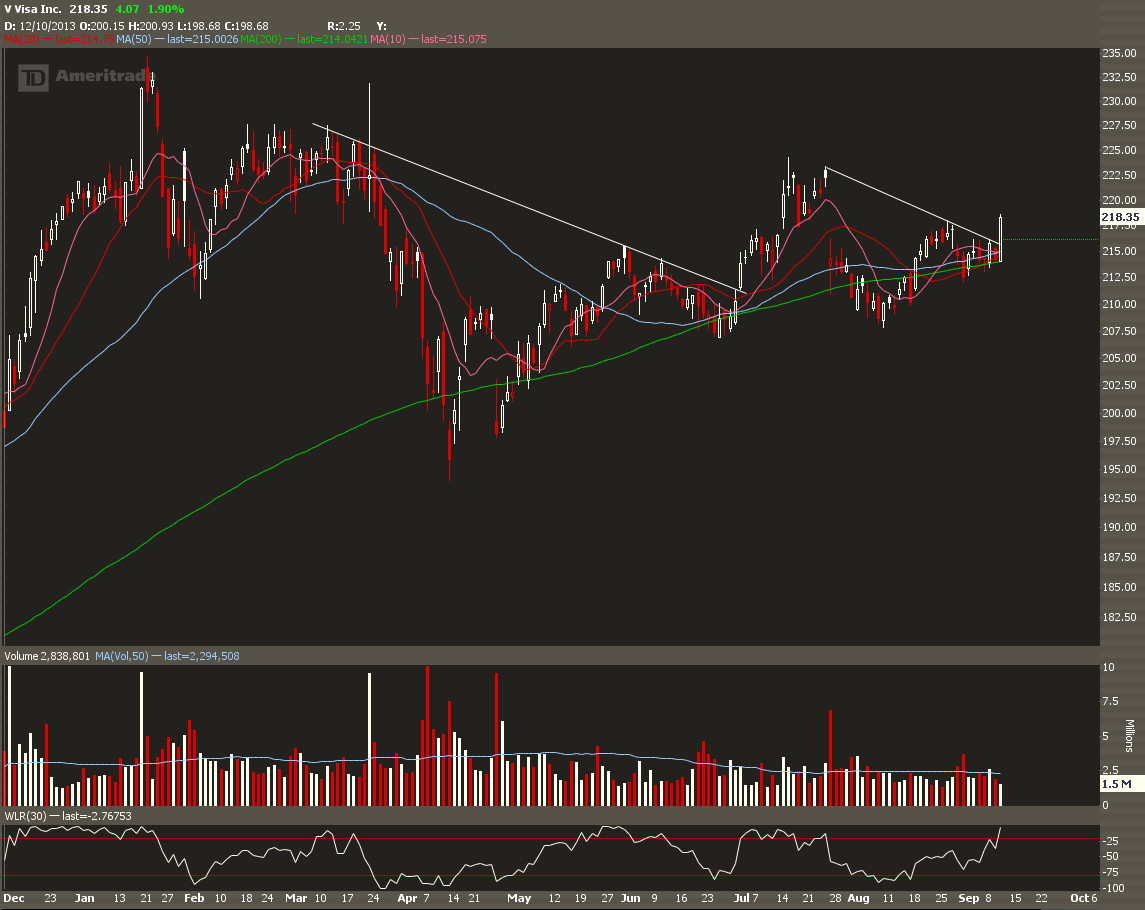Screen dimensions: 1145x910
Task: Click the 200.00 price axis label
Action: pos(1119,413)
